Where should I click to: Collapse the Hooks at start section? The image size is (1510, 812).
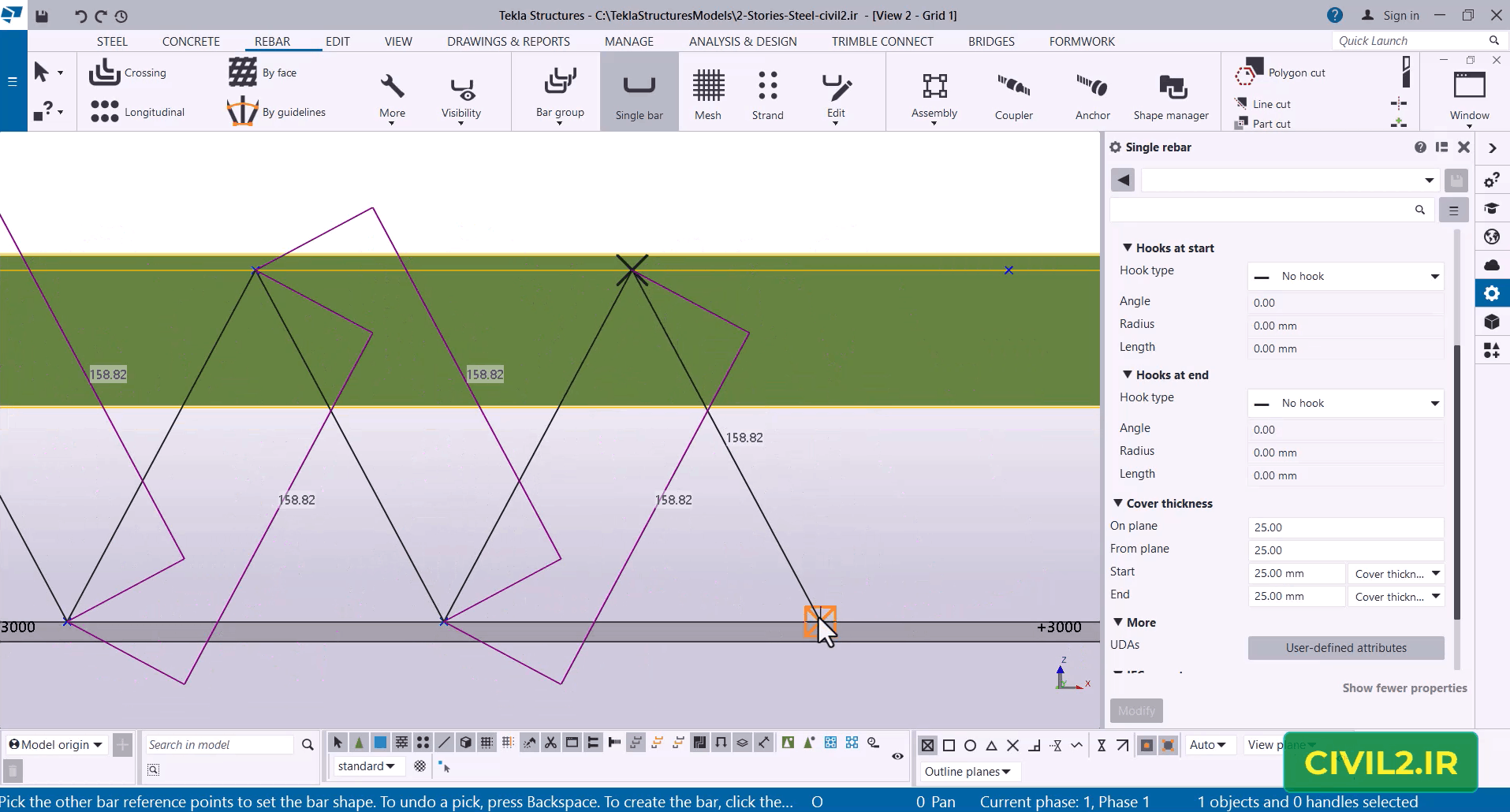pyautogui.click(x=1128, y=248)
